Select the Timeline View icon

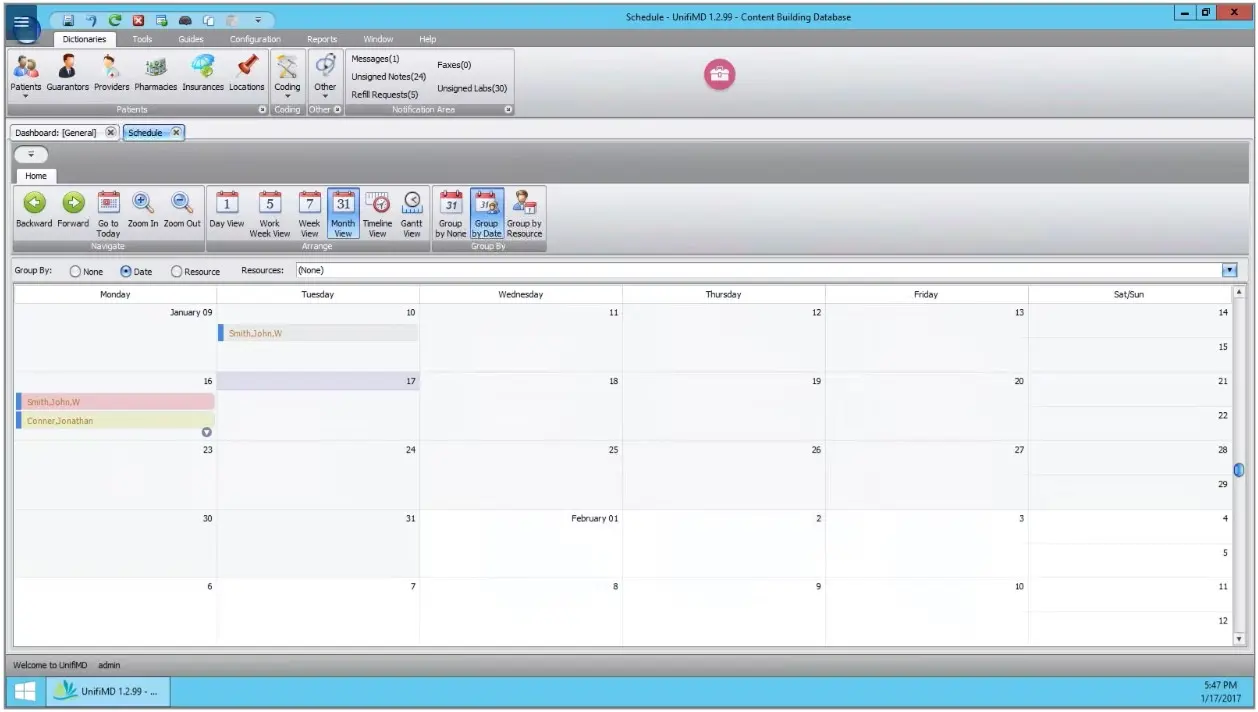377,212
